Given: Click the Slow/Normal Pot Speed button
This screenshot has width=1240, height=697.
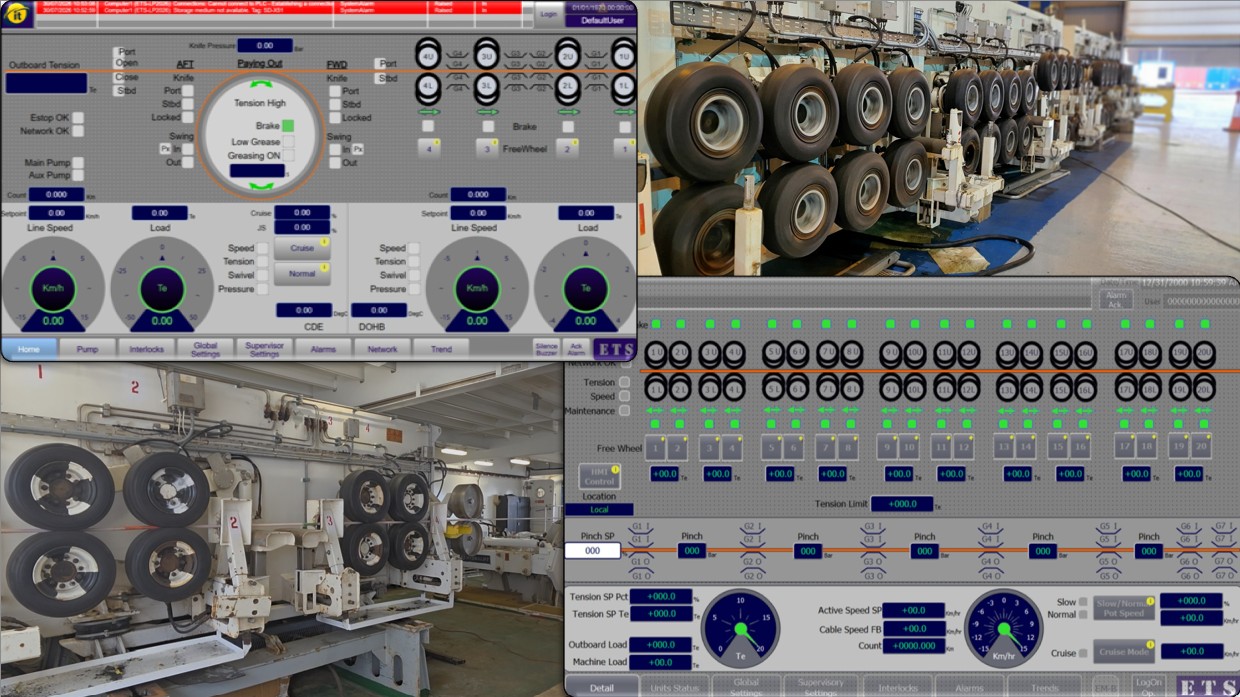Looking at the screenshot, I should 1123,608.
